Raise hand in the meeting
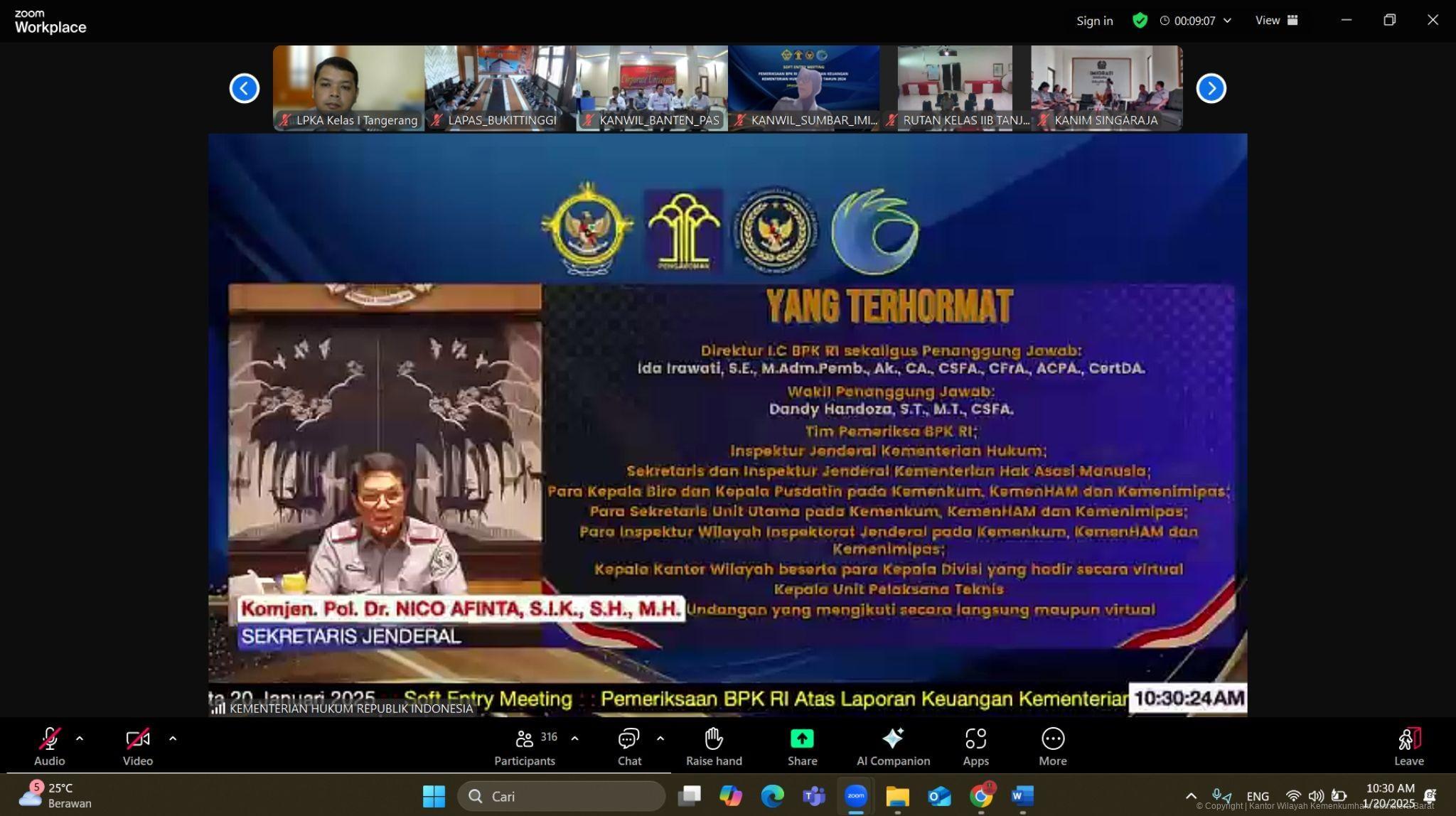This screenshot has height=816, width=1456. tap(714, 746)
